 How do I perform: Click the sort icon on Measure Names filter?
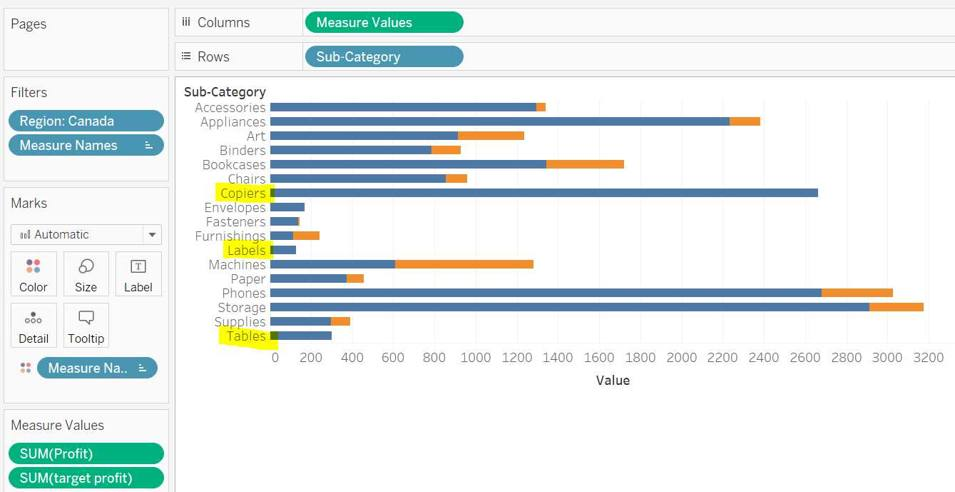click(149, 146)
